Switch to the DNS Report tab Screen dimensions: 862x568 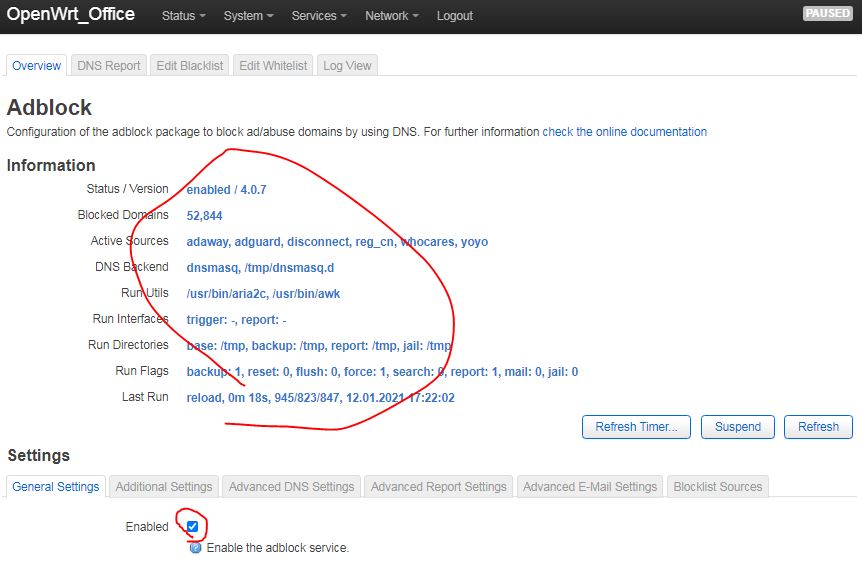point(109,65)
